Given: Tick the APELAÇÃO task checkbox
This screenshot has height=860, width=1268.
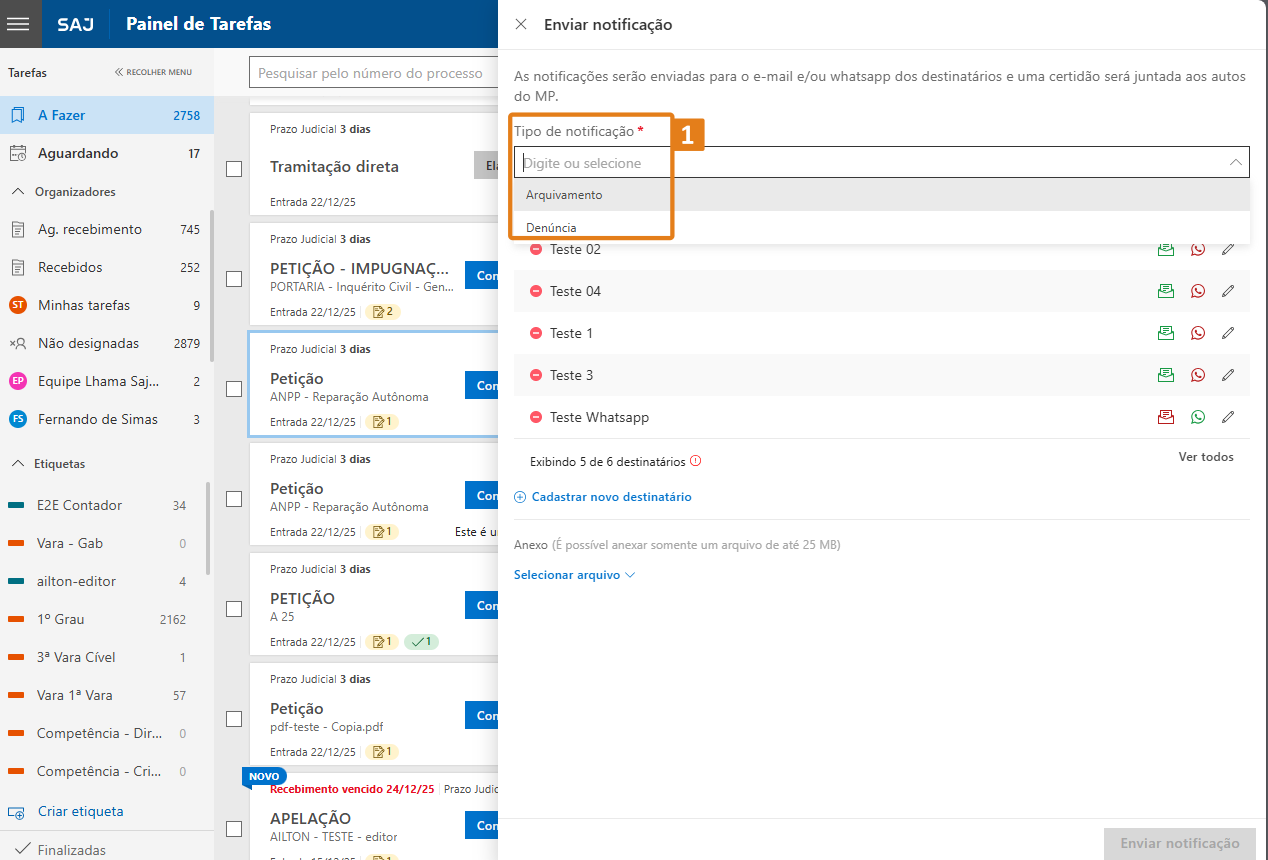Looking at the screenshot, I should pos(234,828).
